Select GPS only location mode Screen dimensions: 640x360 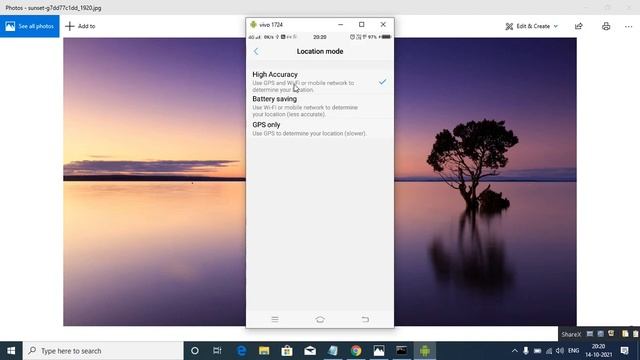pos(320,129)
